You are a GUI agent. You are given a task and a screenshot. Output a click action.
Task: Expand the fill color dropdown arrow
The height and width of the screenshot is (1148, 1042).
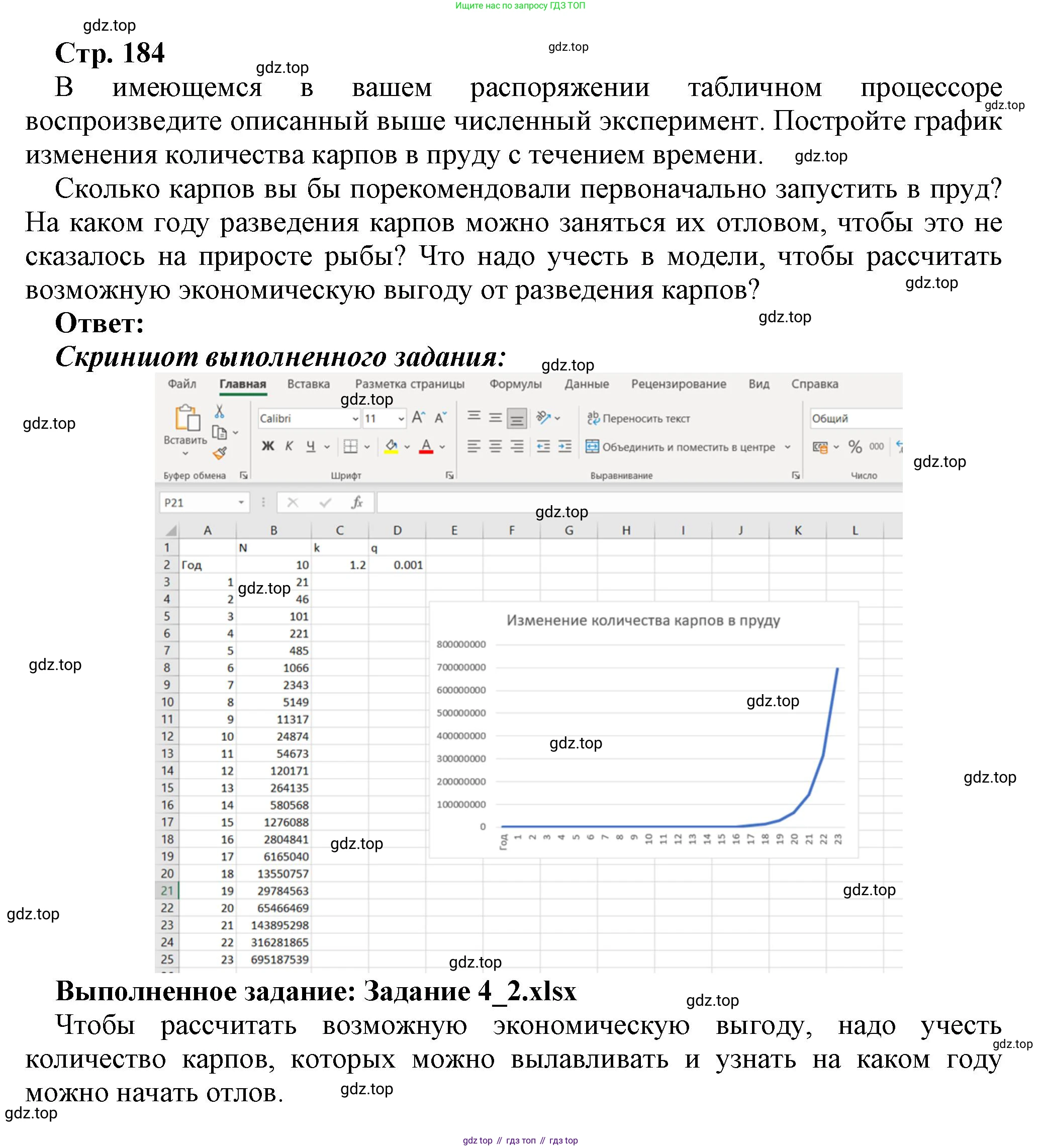pos(407,447)
